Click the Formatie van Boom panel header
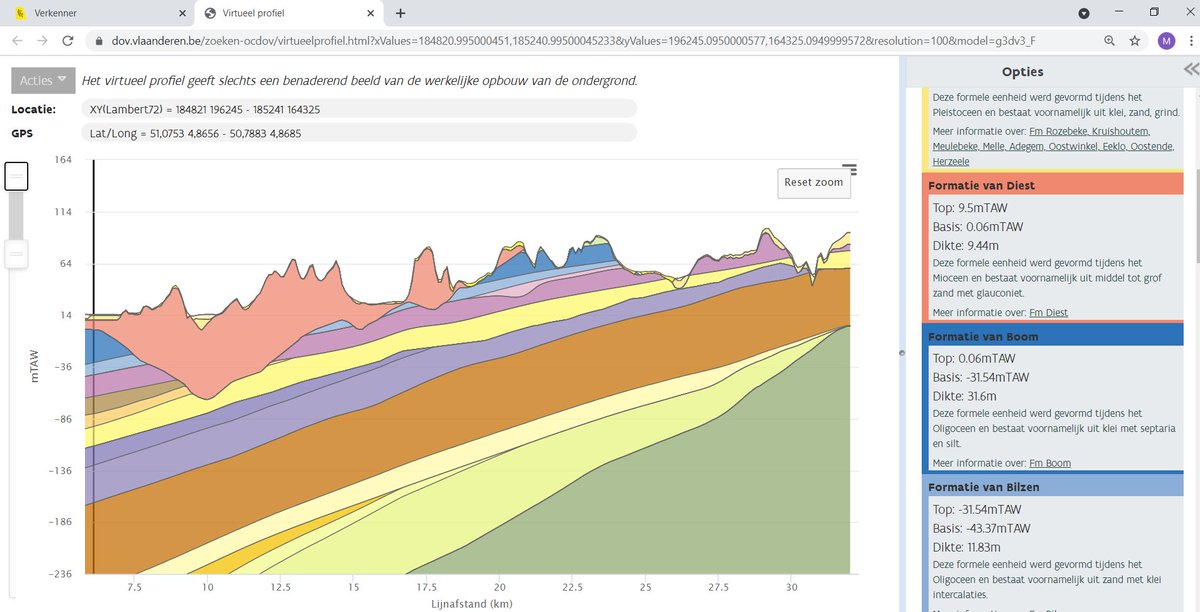Viewport: 1200px width, 612px height. coord(1053,336)
